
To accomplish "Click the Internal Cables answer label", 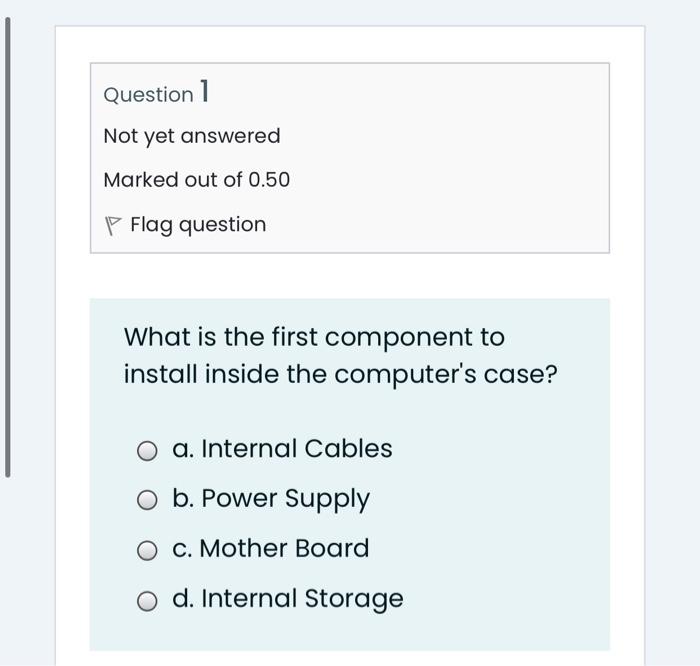I will click(296, 449).
